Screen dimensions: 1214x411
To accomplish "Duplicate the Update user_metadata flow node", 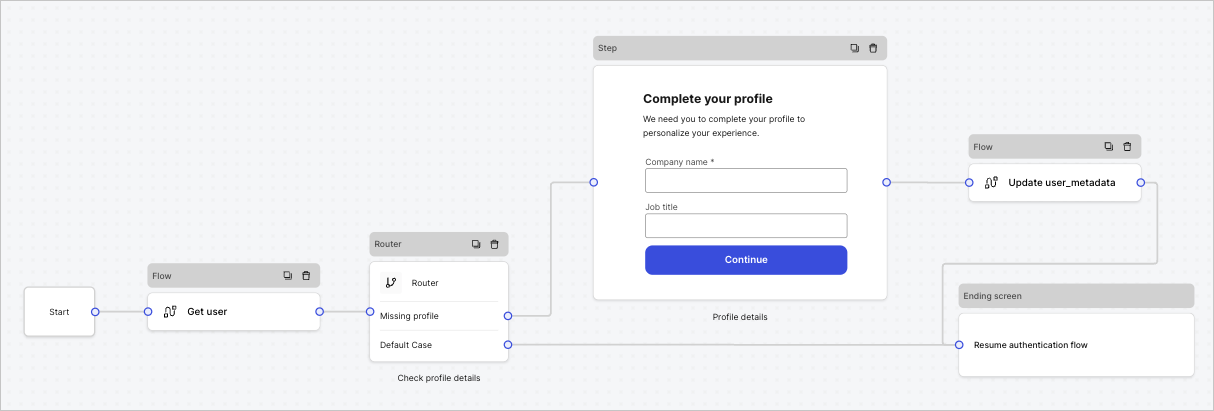I will (x=1108, y=146).
